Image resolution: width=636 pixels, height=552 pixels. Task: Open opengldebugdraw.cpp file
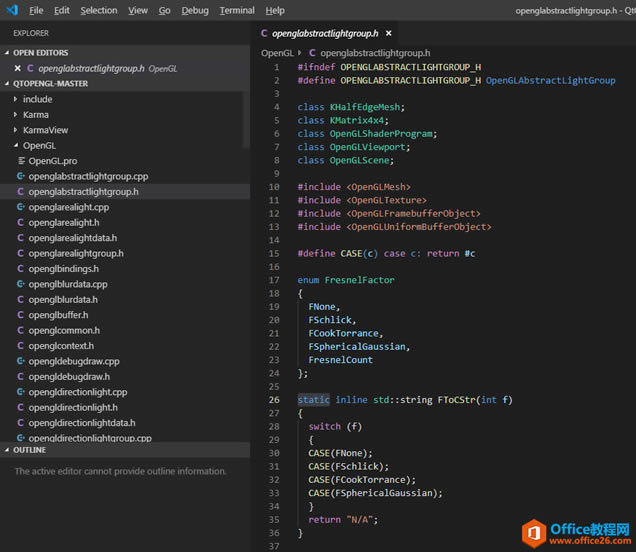click(x=125, y=361)
